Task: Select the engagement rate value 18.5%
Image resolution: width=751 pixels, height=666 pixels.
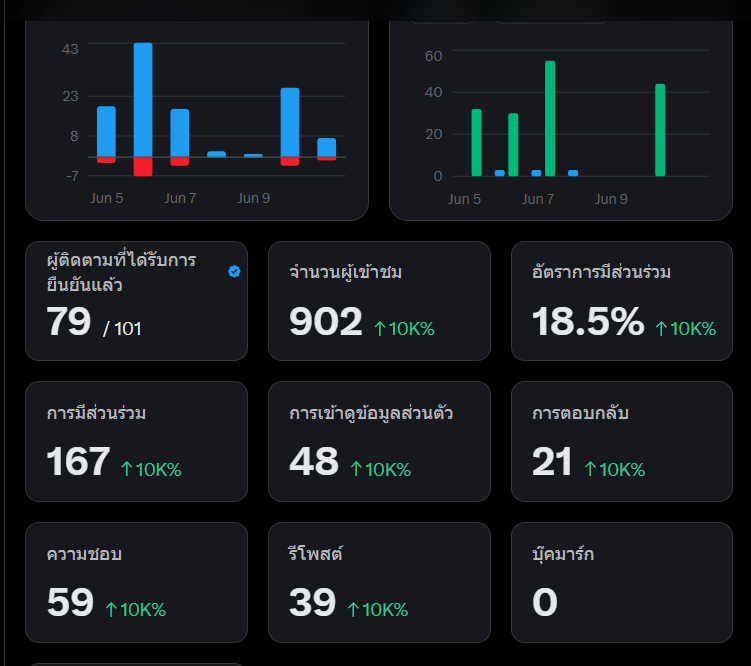Action: (588, 321)
